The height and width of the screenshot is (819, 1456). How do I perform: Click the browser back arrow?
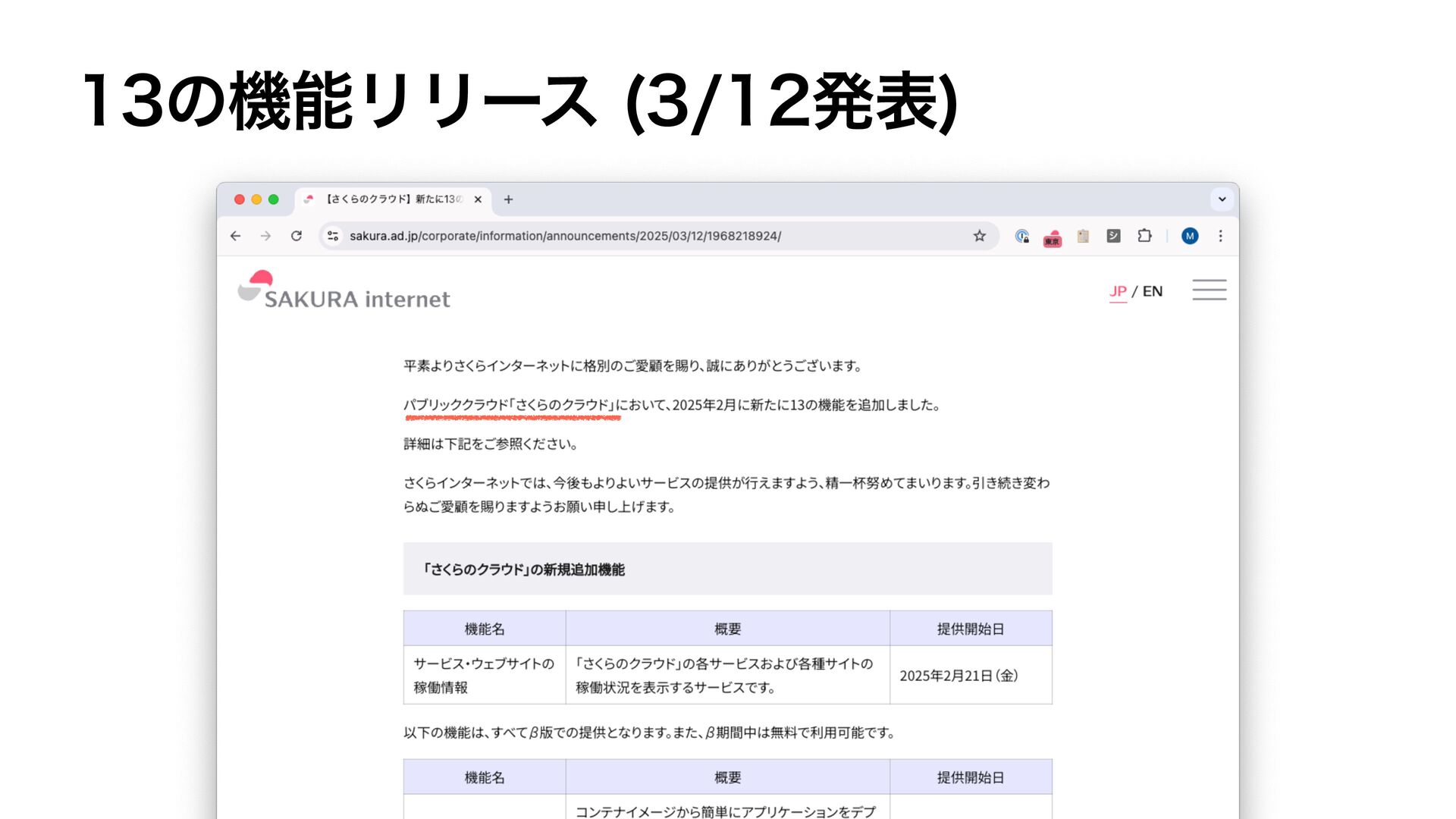tap(236, 236)
